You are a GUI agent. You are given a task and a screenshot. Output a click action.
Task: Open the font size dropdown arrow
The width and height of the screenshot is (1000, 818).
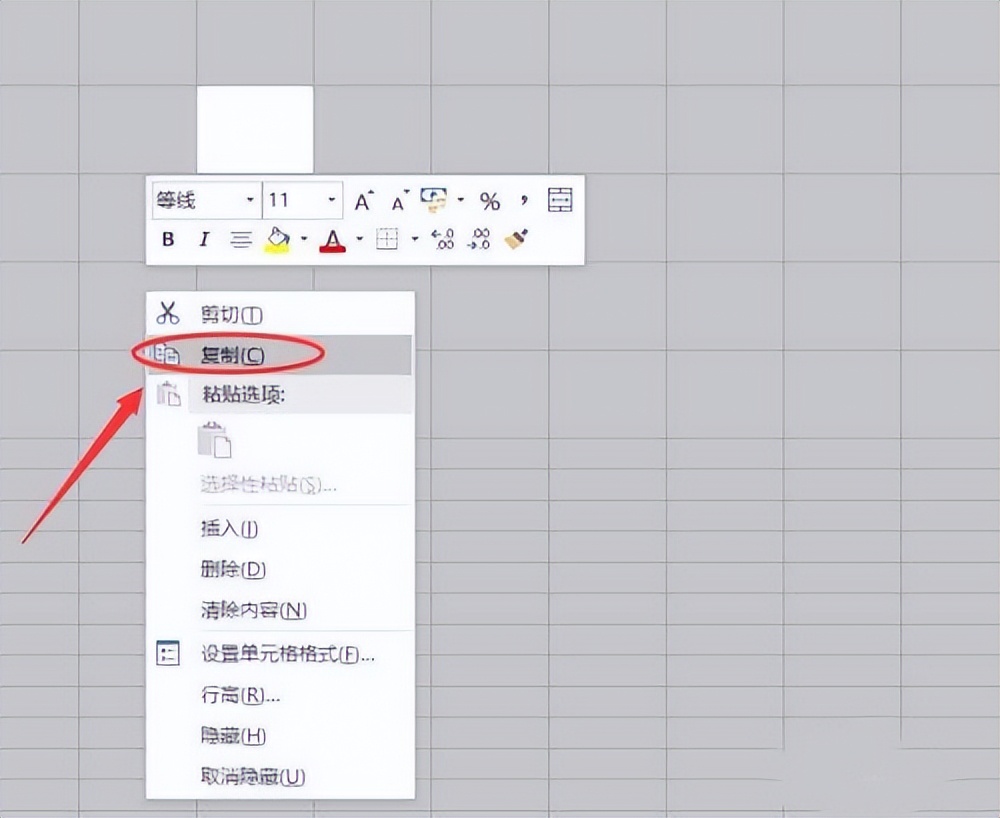(x=332, y=200)
